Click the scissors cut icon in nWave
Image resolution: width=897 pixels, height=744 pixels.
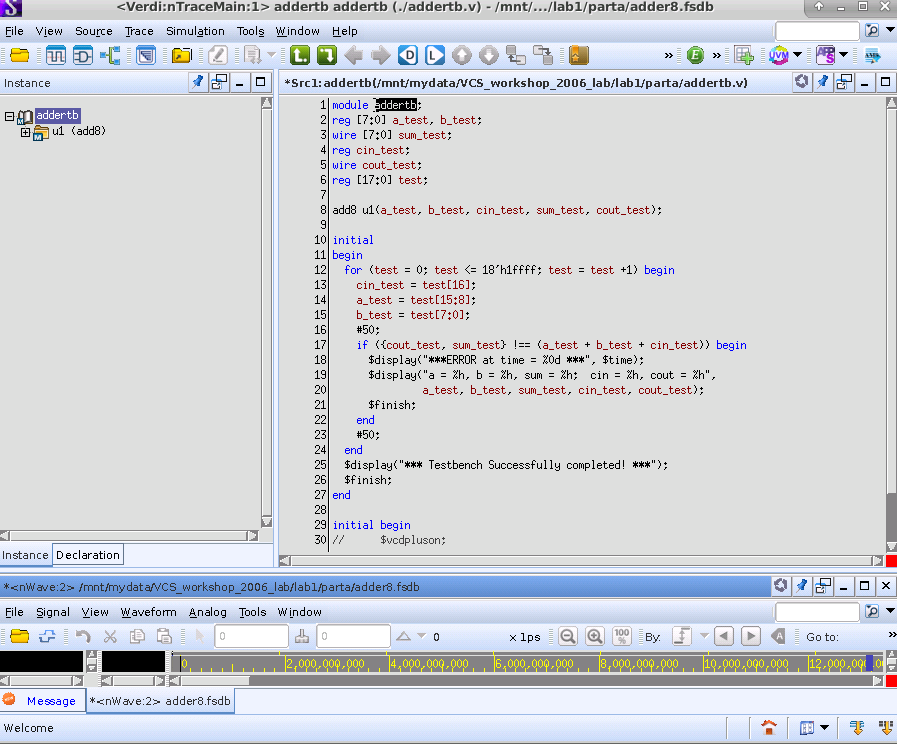tap(110, 636)
